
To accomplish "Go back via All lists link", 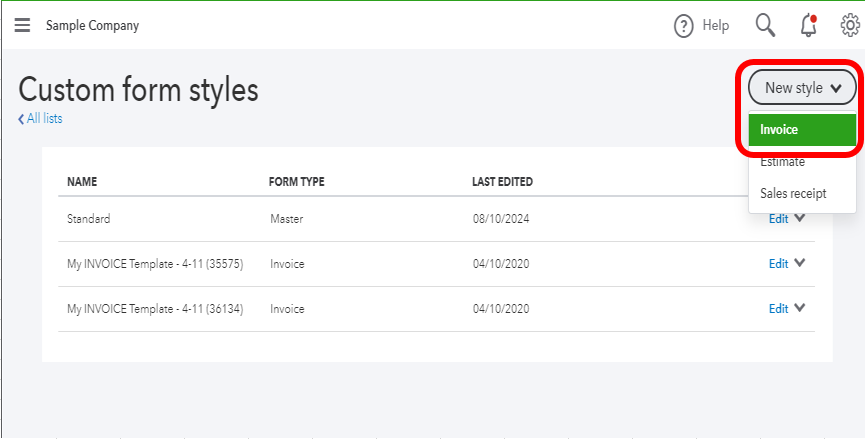I will (x=41, y=119).
